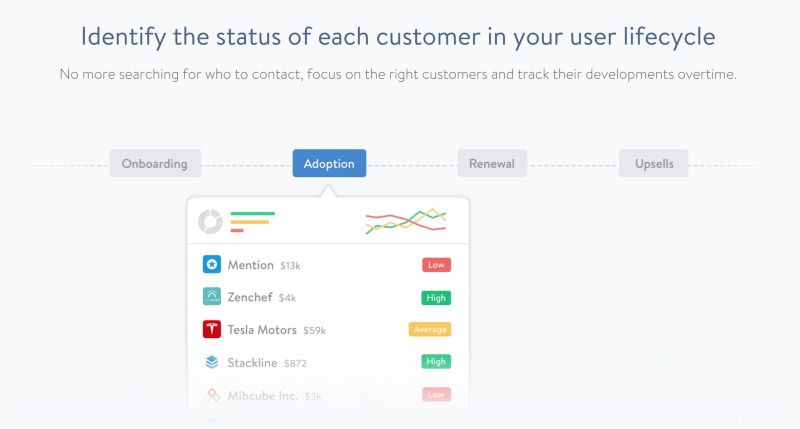
Task: Open the Stackline customer name
Action: (254, 362)
